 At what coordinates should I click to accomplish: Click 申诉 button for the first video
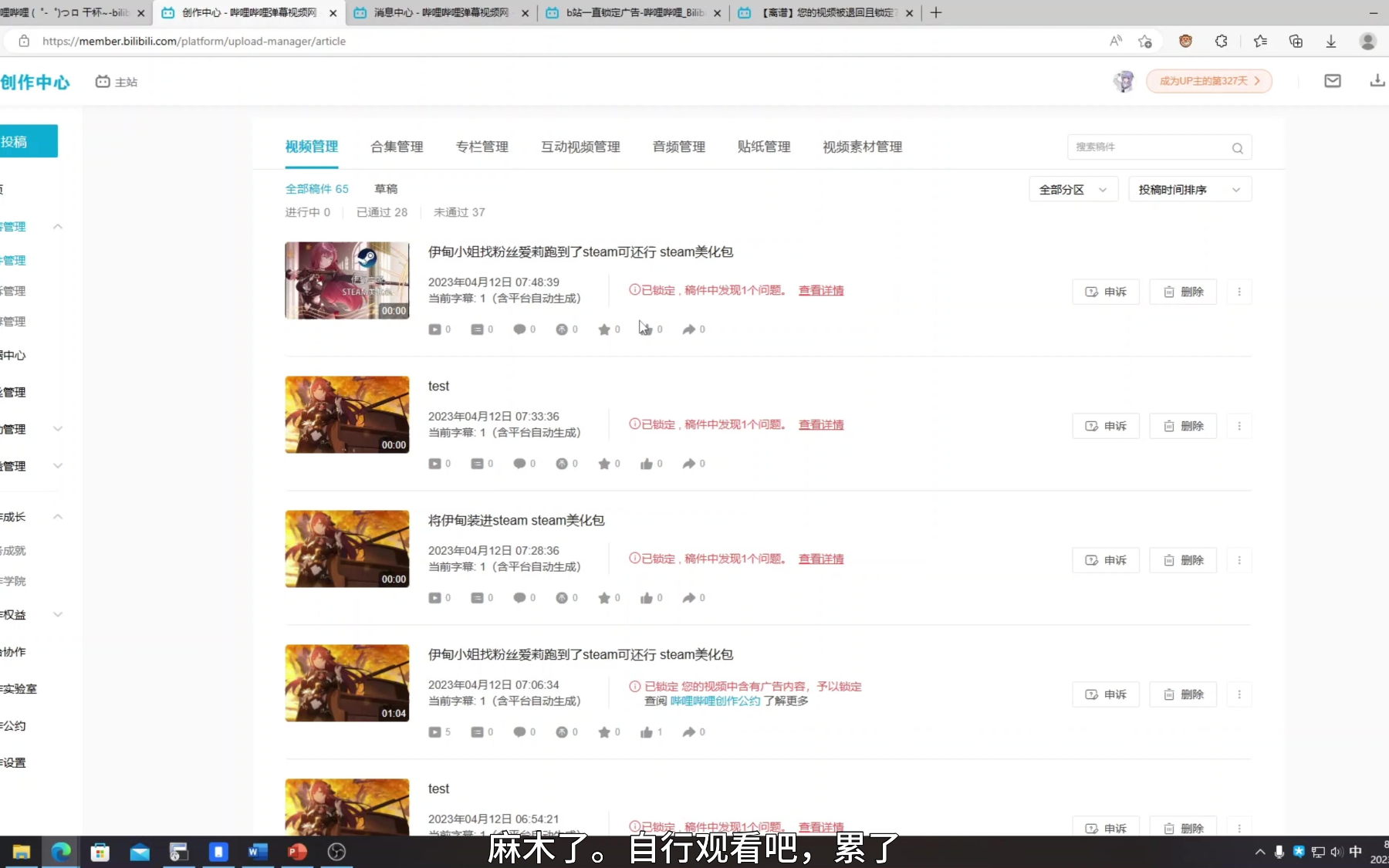[x=1105, y=292]
